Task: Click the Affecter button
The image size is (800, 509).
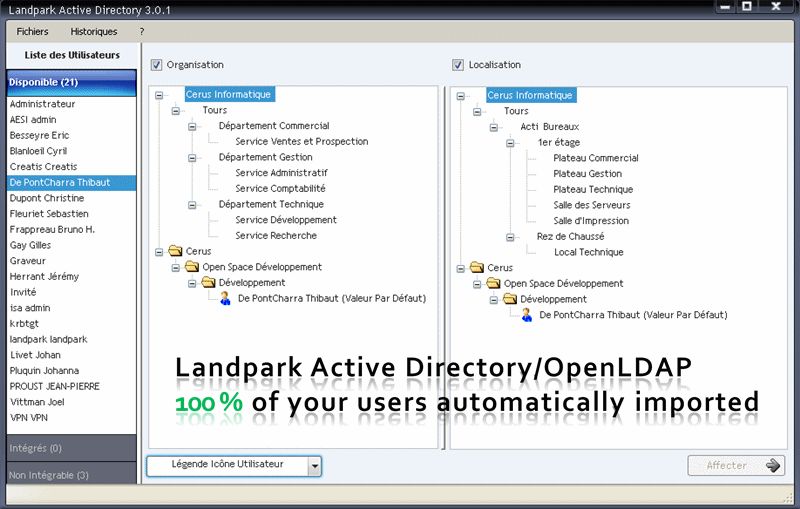Action: pos(736,465)
